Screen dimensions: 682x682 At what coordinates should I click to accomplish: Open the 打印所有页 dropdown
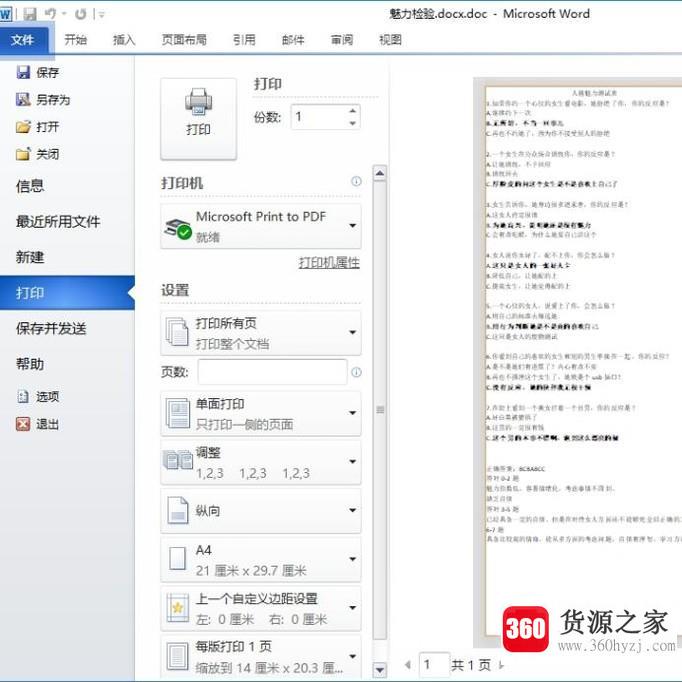point(261,333)
